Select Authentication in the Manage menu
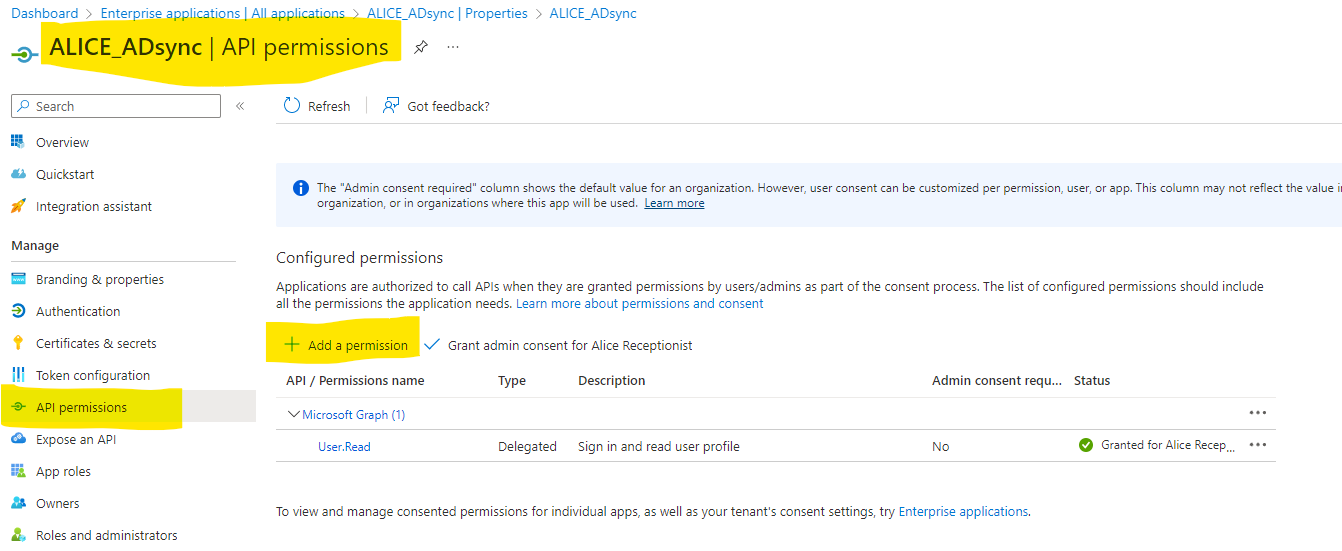Viewport: 1342px width, 551px height. pyautogui.click(x=78, y=311)
